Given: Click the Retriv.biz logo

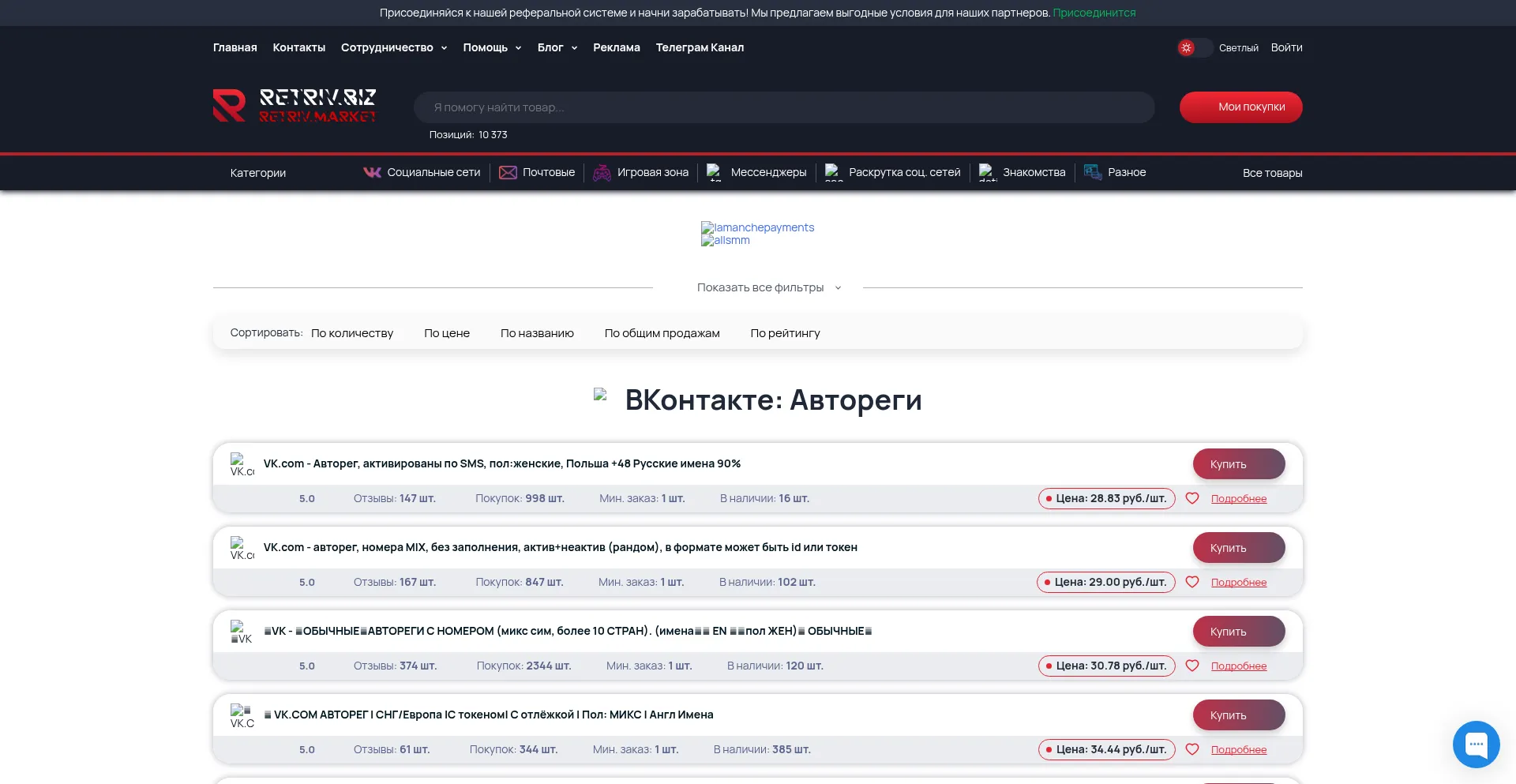Looking at the screenshot, I should click(294, 106).
